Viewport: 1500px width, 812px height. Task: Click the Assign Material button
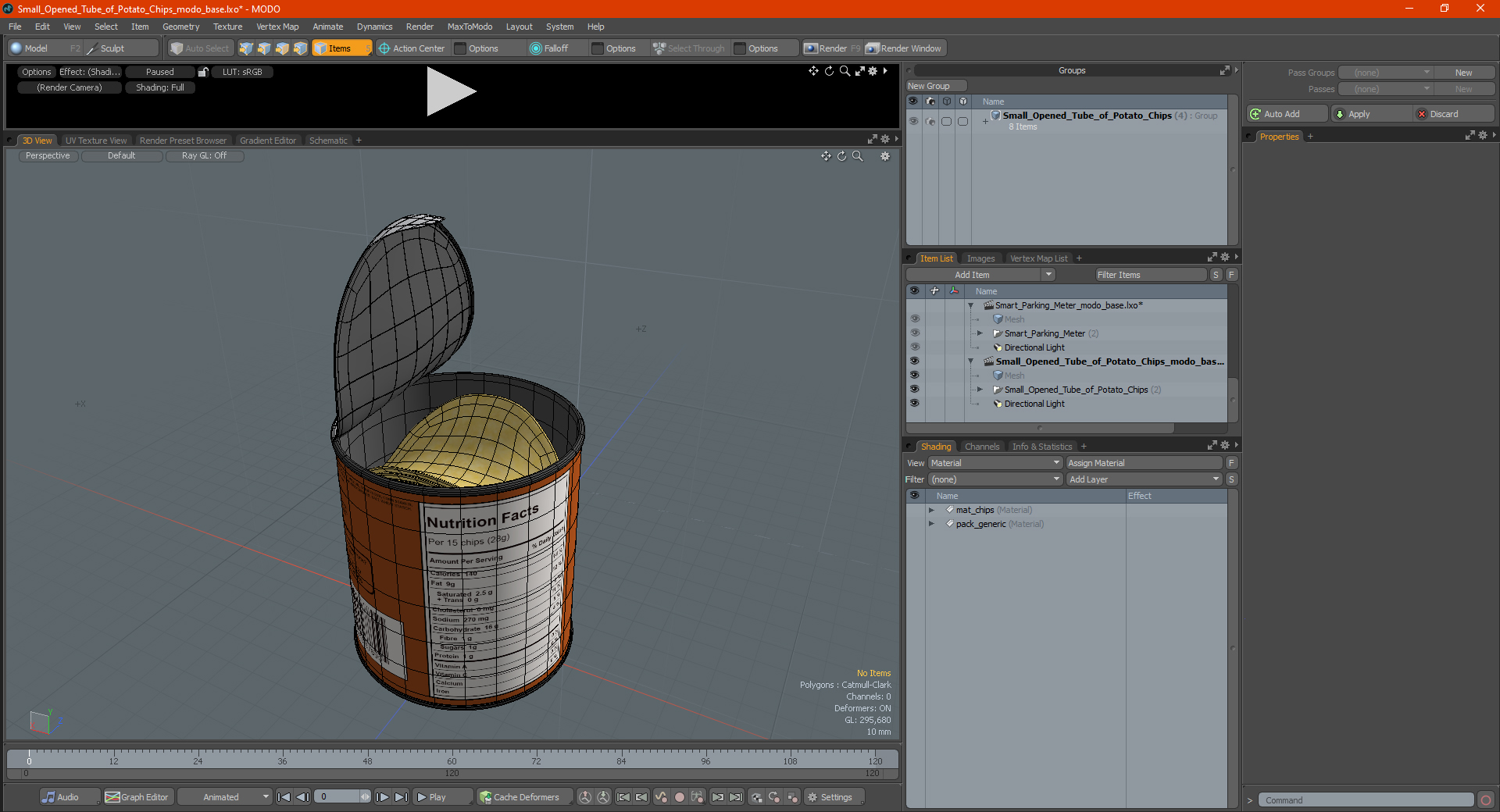(1145, 463)
